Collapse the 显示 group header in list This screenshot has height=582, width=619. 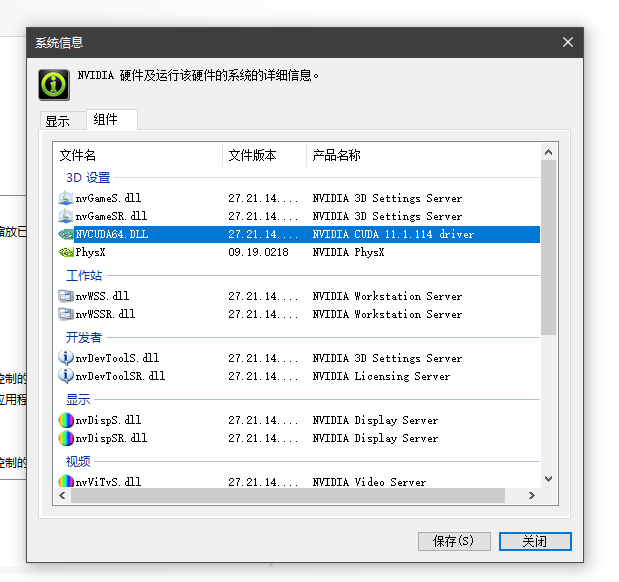78,399
